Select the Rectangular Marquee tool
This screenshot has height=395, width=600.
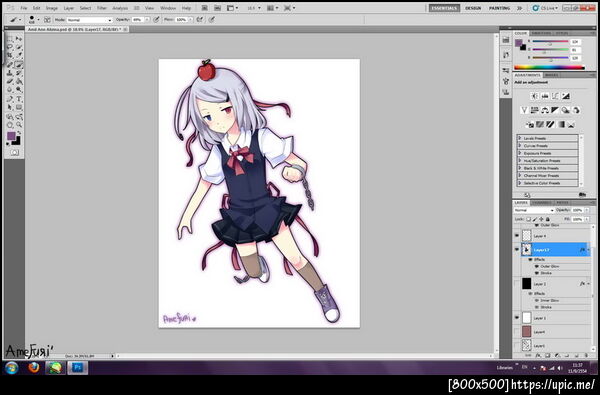click(x=10, y=39)
